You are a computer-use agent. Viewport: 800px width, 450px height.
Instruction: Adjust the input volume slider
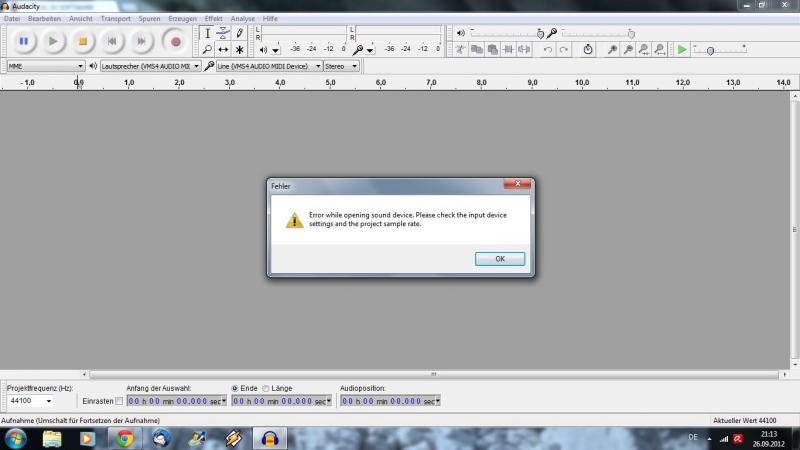tap(631, 34)
